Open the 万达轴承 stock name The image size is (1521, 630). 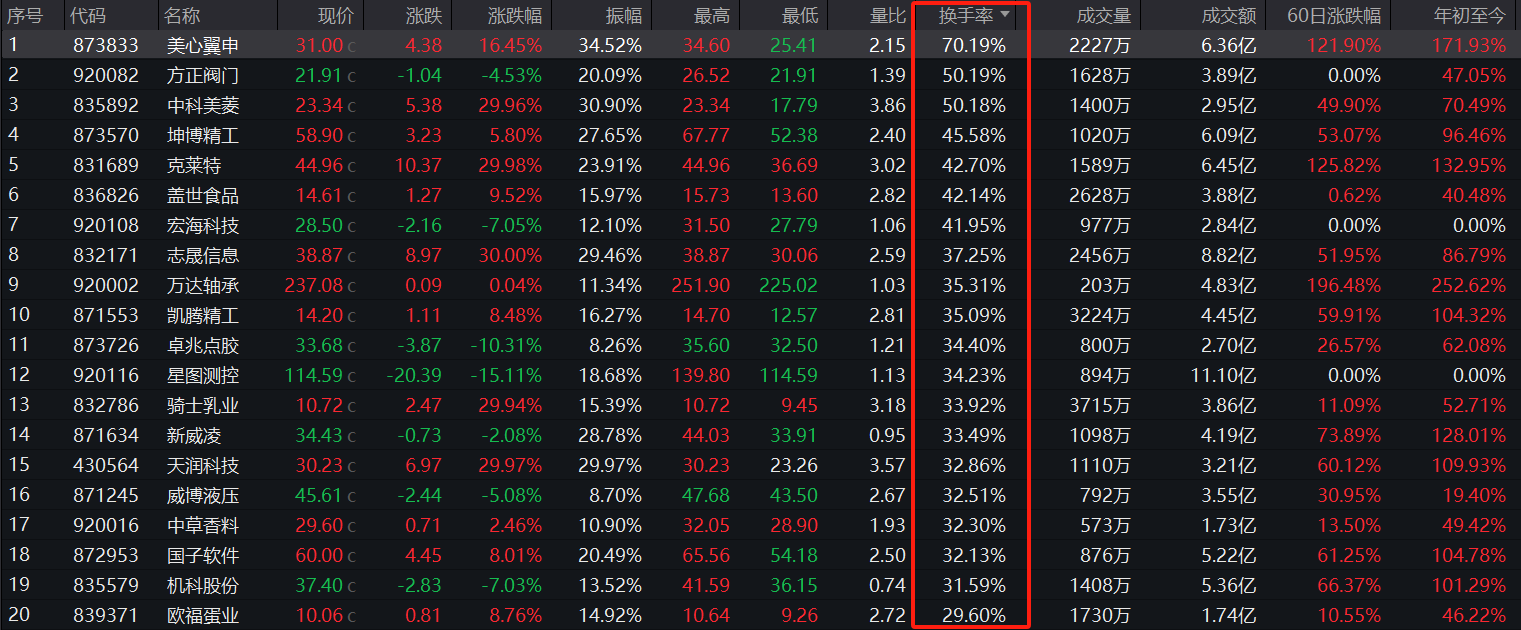coord(202,285)
